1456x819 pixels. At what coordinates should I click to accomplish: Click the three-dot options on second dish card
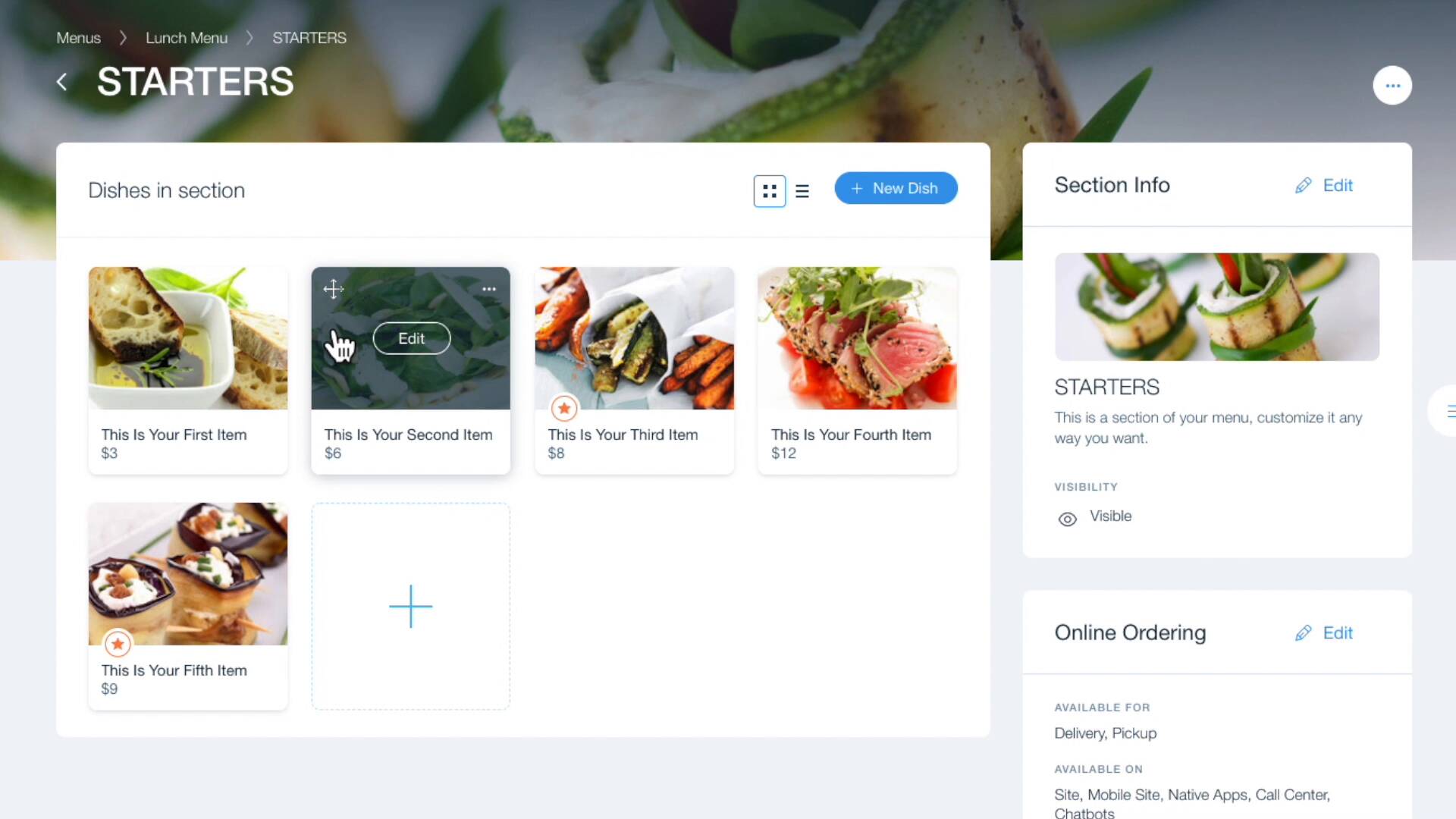489,289
